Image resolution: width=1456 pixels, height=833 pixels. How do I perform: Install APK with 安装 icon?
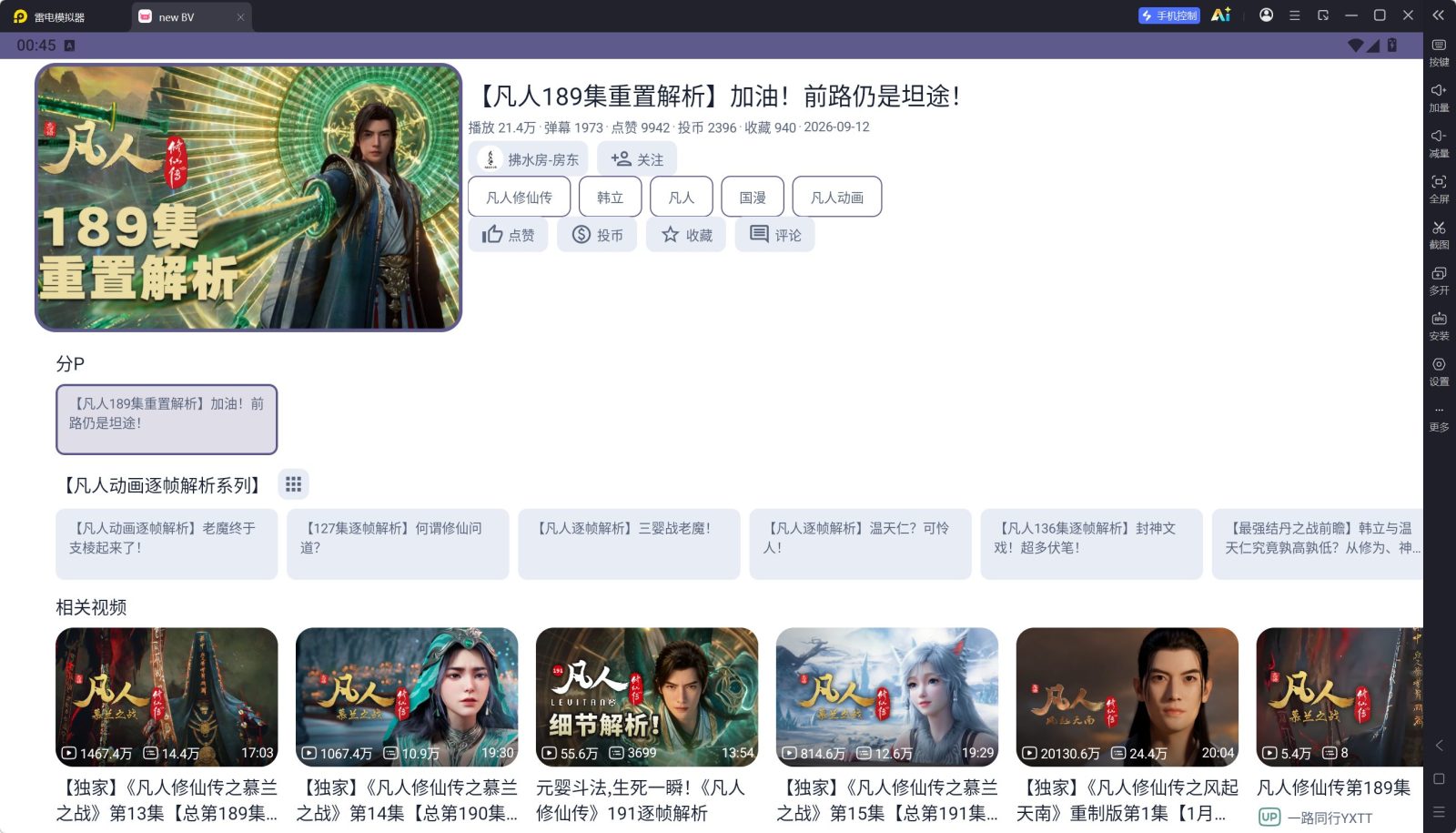[x=1439, y=326]
